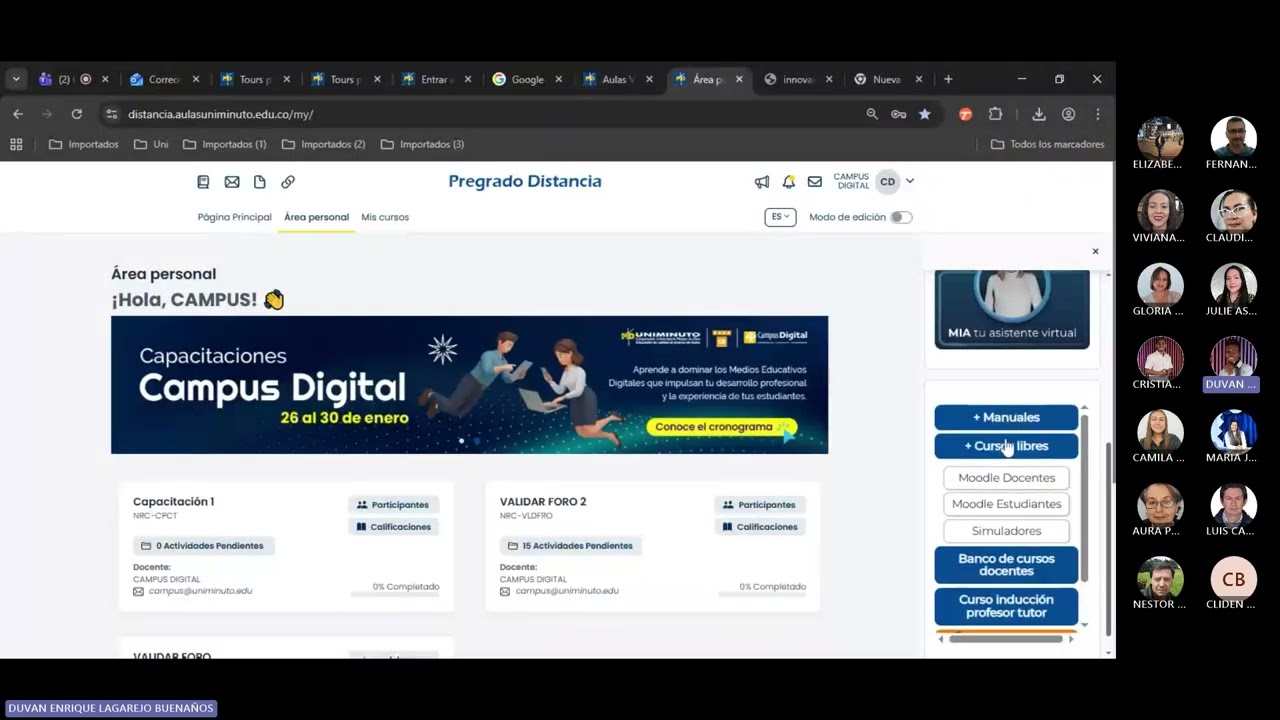Expand the + Cursos libres menu
Viewport: 1280px width, 720px height.
click(x=1006, y=446)
